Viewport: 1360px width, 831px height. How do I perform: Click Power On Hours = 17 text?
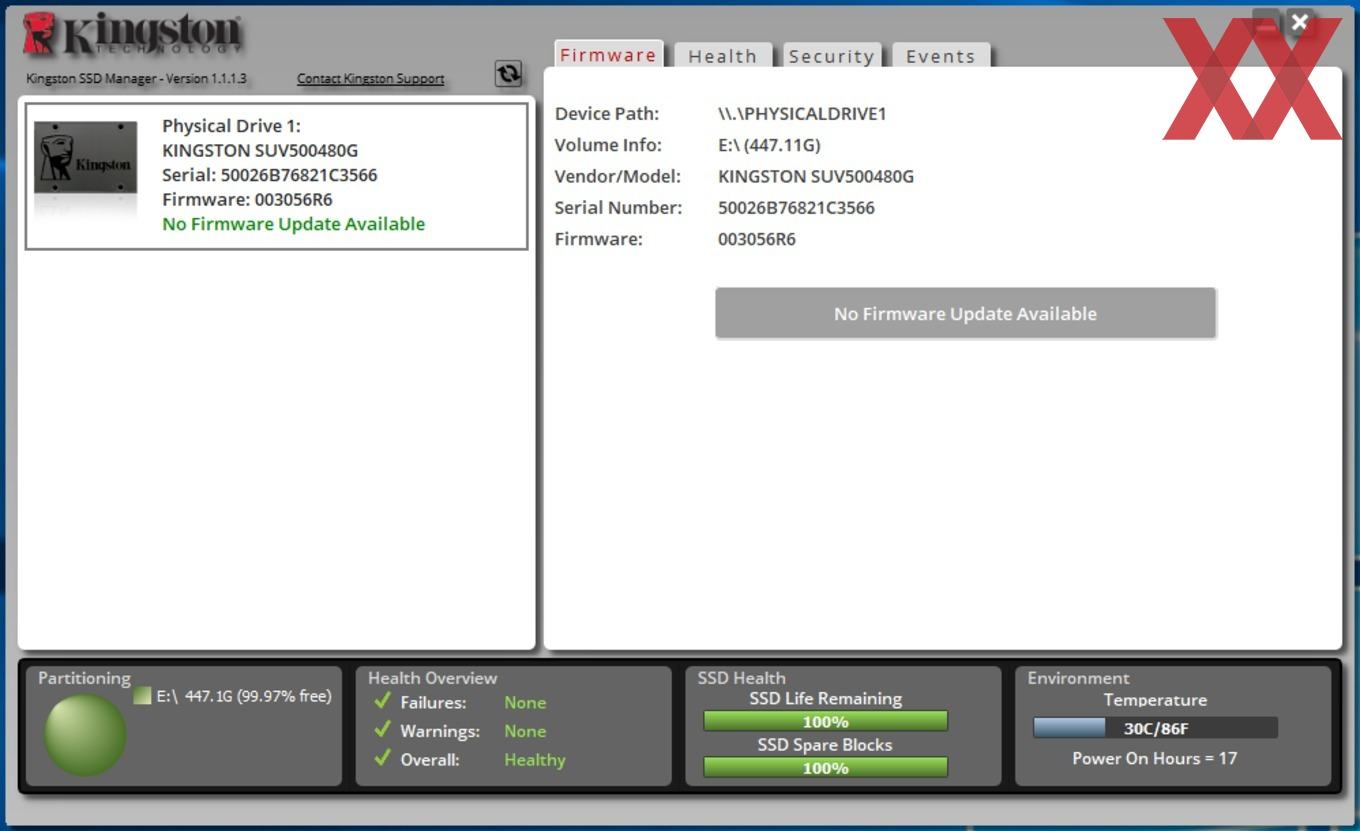coord(1155,758)
